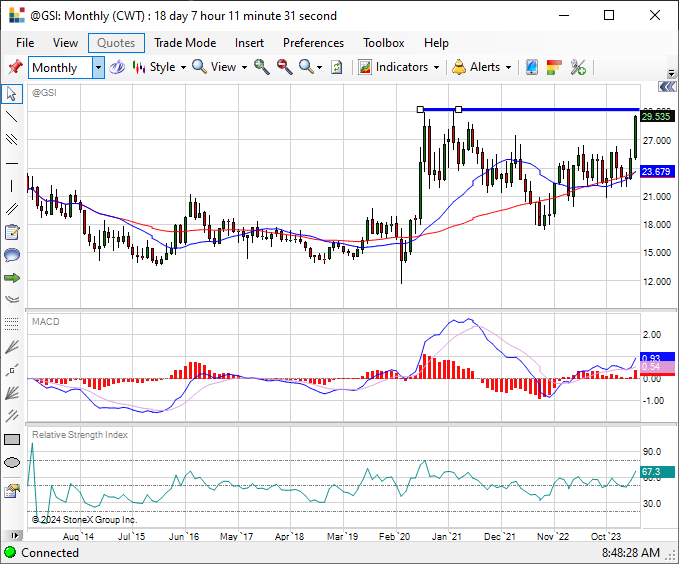The width and height of the screenshot is (679, 564).
Task: Click the Feb '20 date axis label
Action: coord(394,537)
